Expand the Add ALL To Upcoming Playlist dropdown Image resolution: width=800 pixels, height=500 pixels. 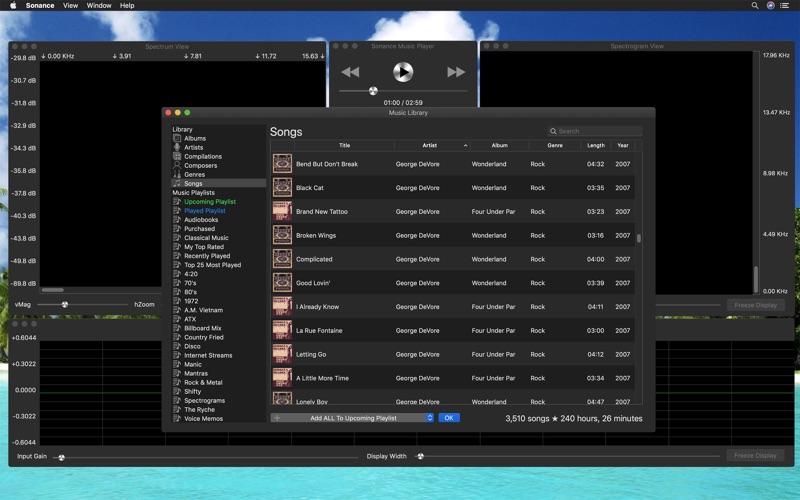click(430, 418)
